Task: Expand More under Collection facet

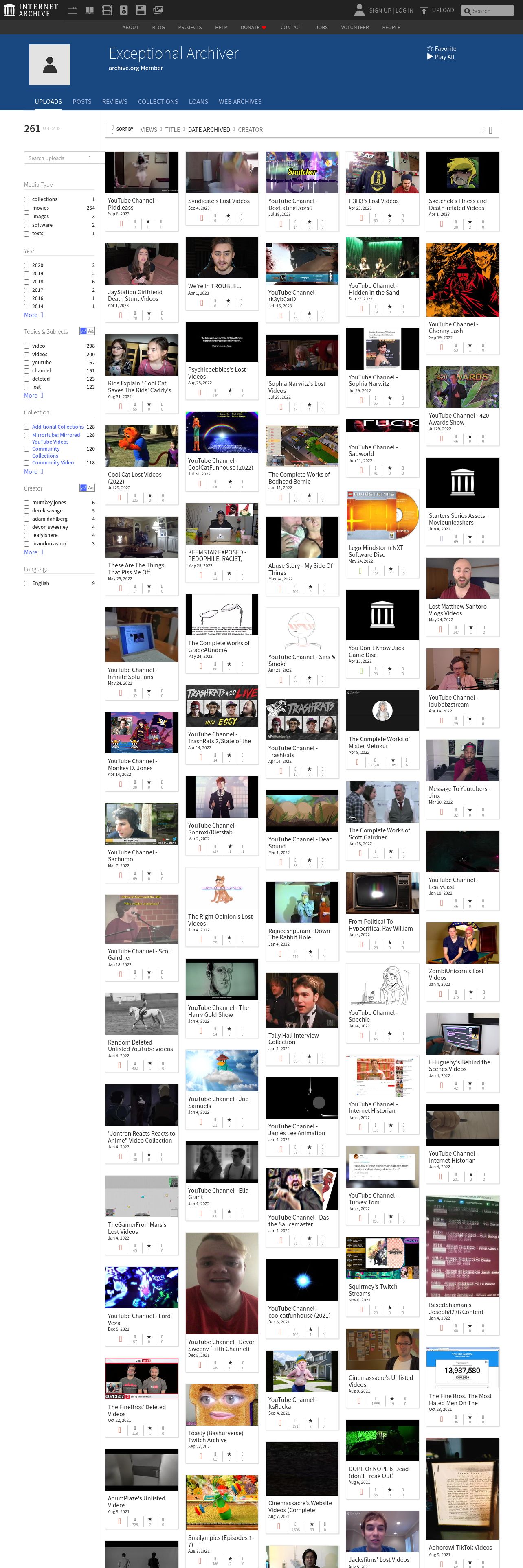Action: coord(33,472)
